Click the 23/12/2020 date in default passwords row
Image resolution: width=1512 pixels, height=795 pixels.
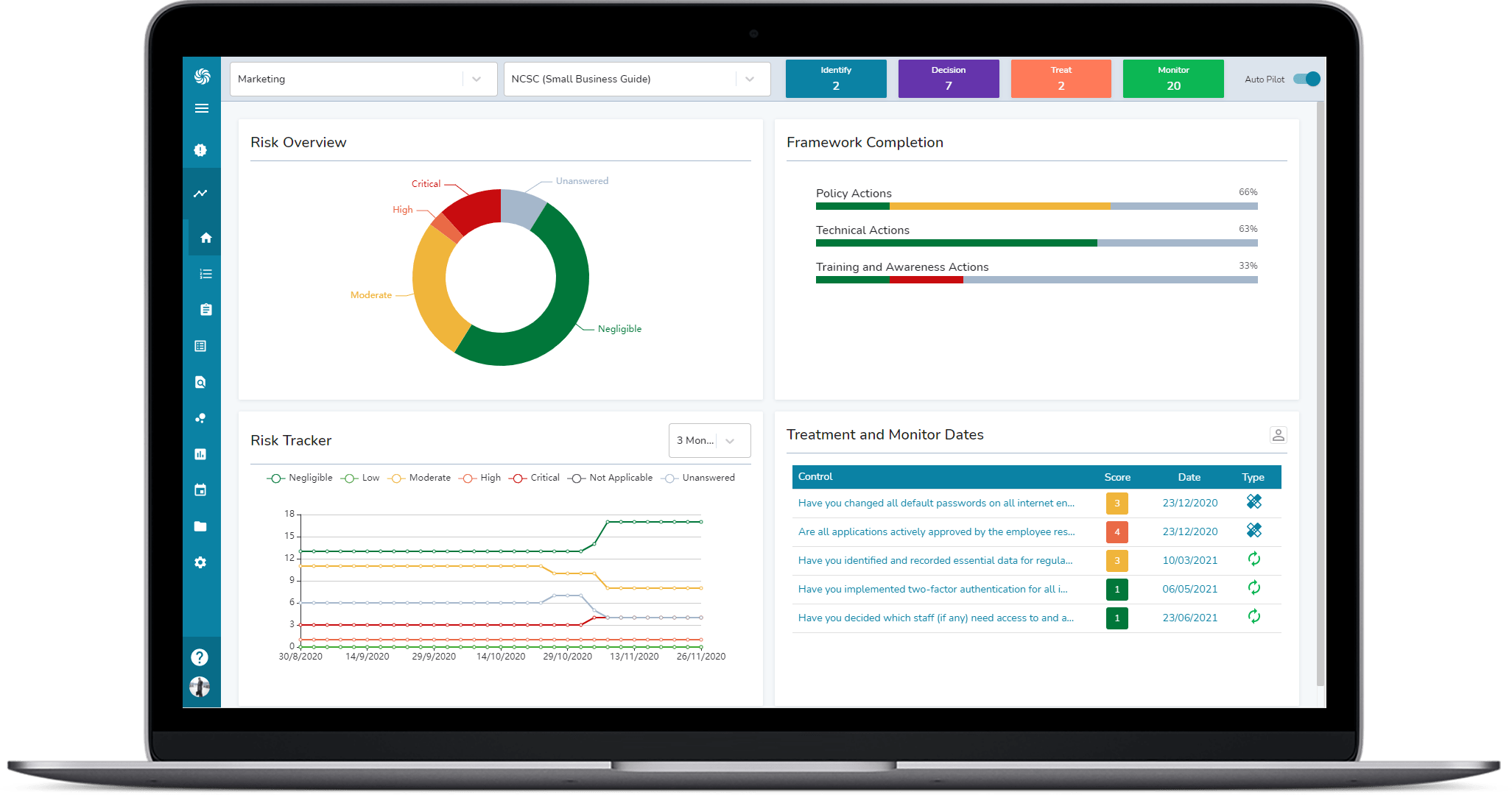1190,503
